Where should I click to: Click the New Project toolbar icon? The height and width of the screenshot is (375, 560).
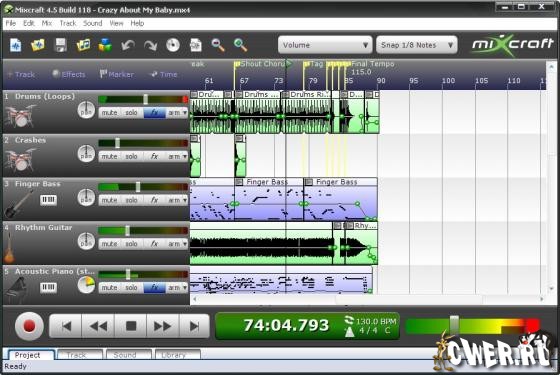click(x=15, y=45)
